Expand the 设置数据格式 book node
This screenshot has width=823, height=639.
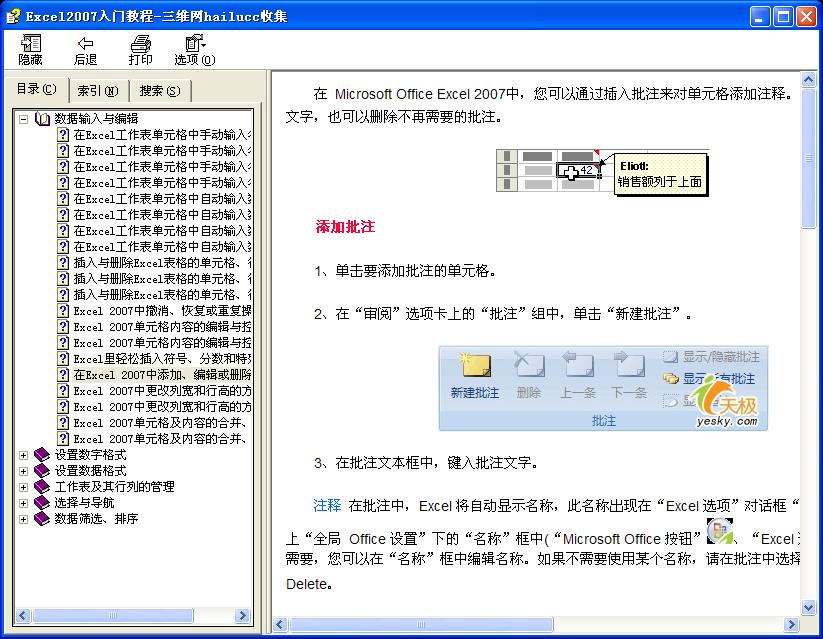click(24, 471)
